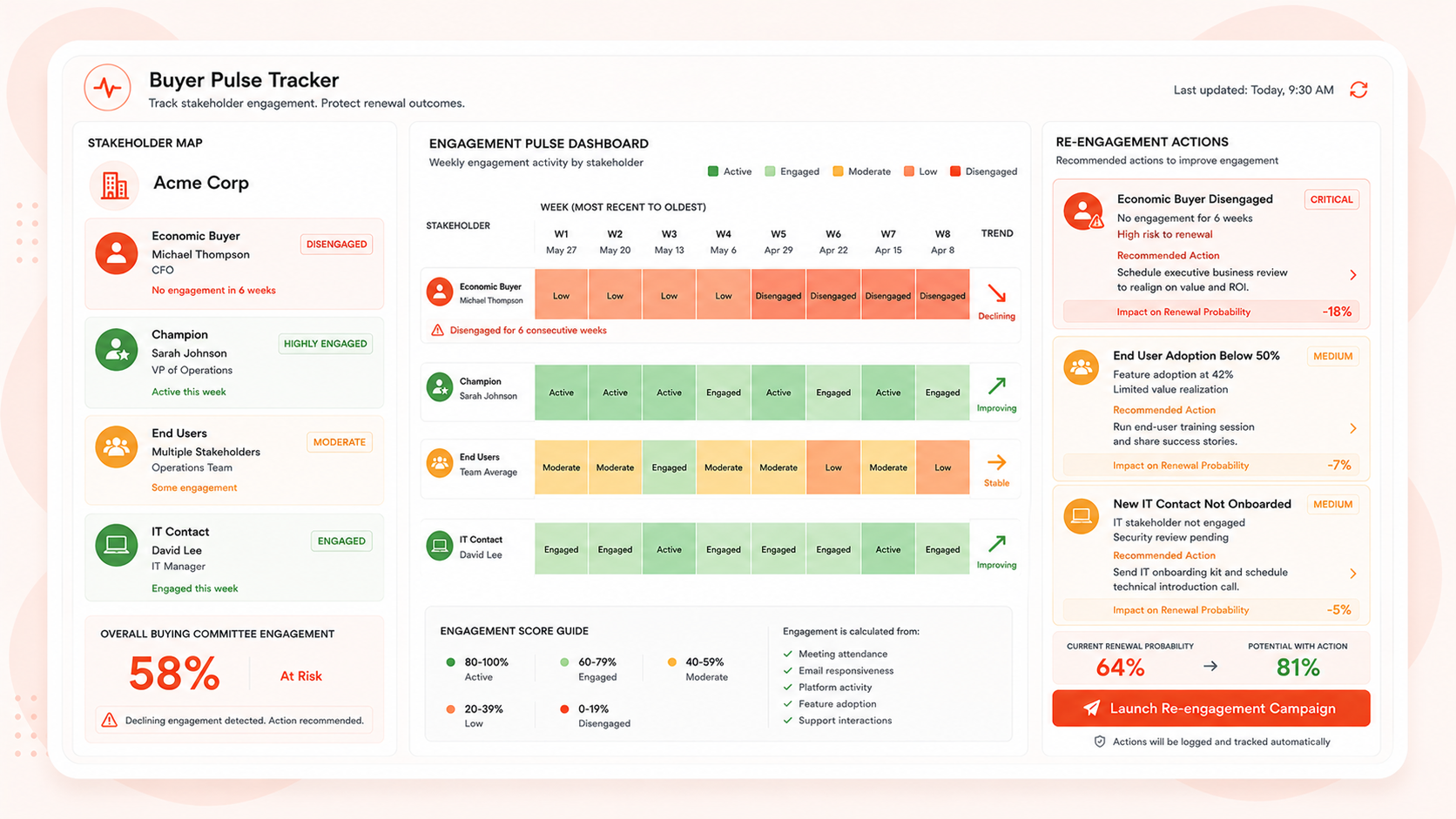Click arrow between current and potential probability
Image resolution: width=1456 pixels, height=819 pixels.
1210,667
